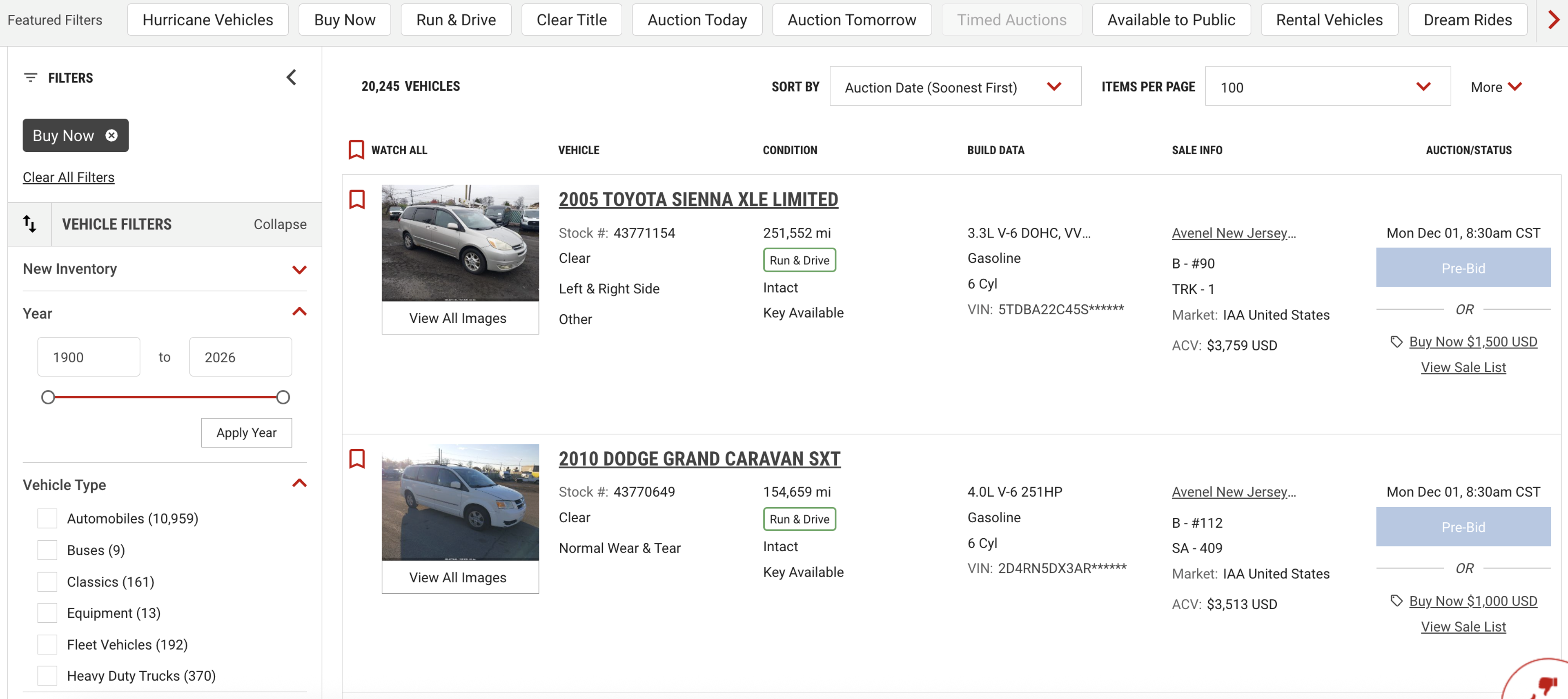Click the maximum year field showing 2026

pos(241,357)
